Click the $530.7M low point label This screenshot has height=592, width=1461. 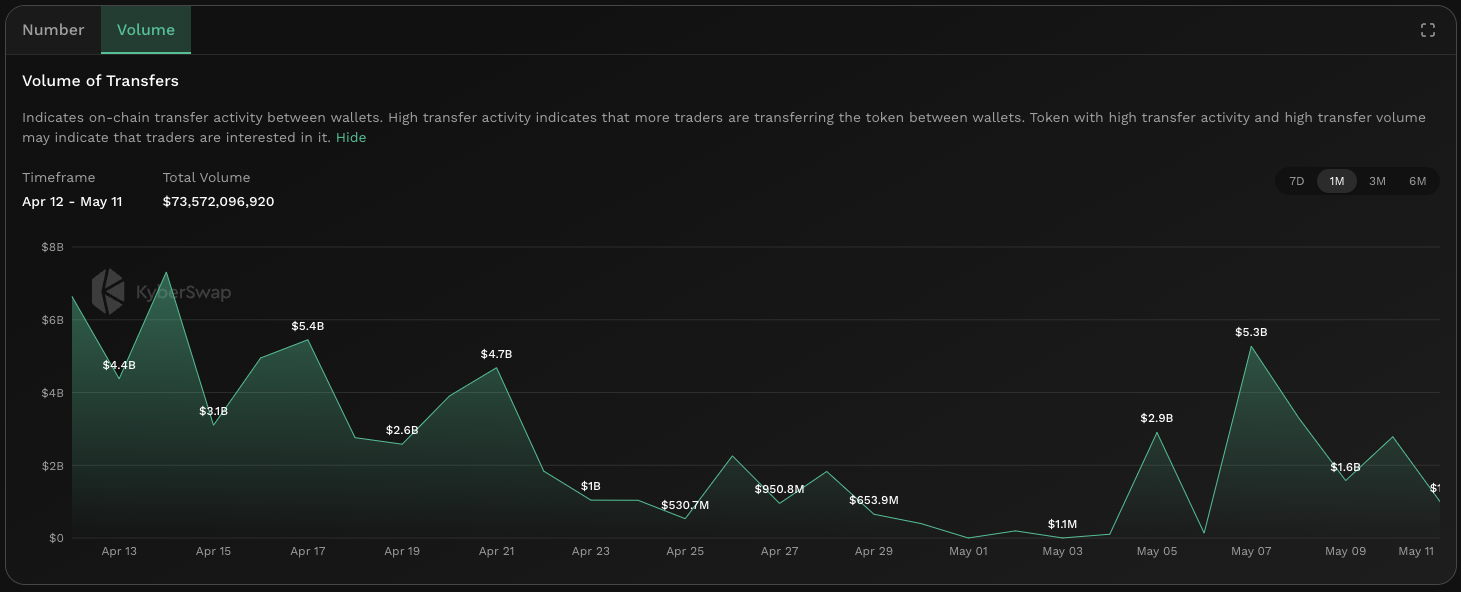click(x=685, y=506)
